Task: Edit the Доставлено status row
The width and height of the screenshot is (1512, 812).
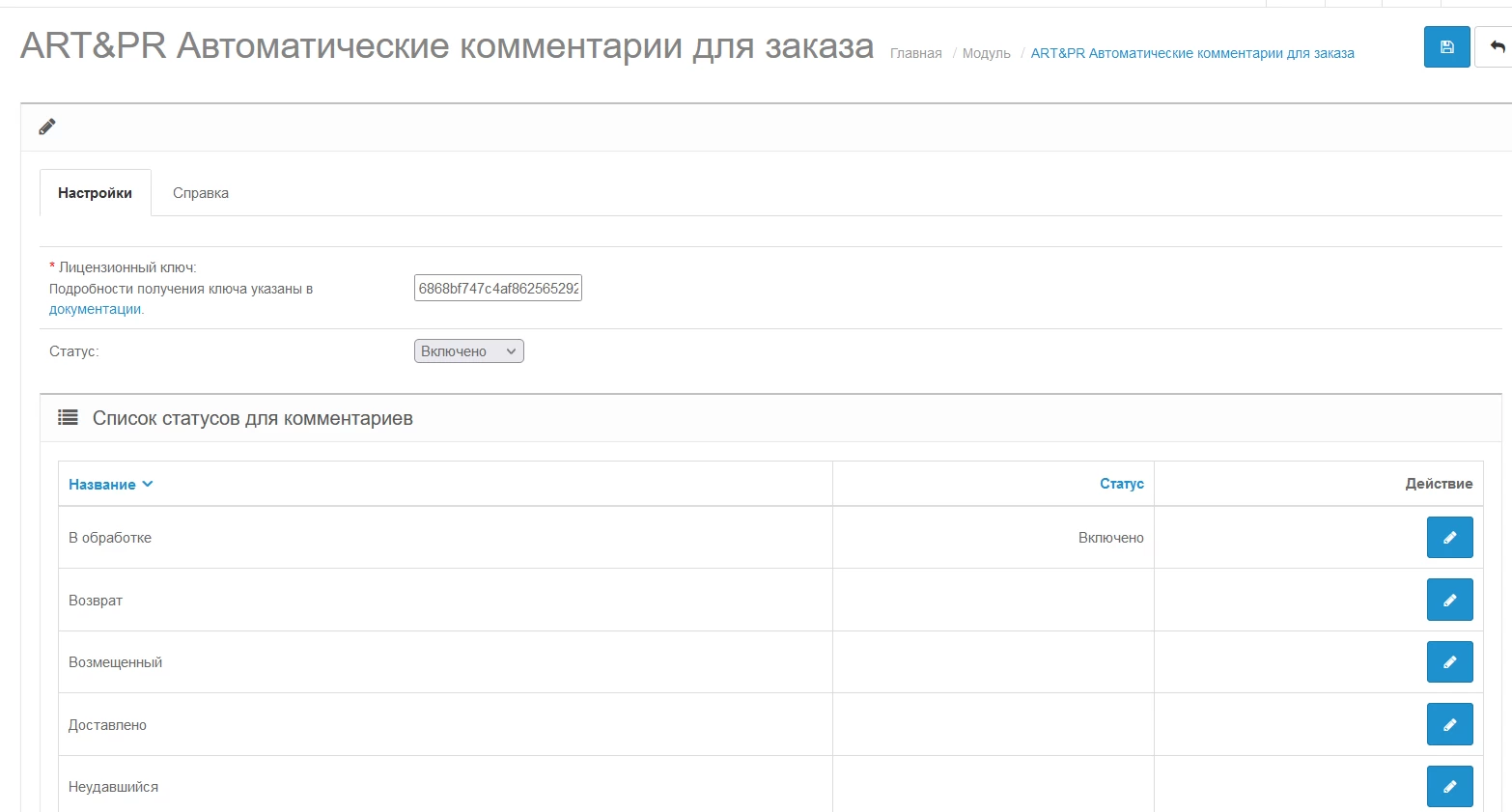Action: [1449, 724]
